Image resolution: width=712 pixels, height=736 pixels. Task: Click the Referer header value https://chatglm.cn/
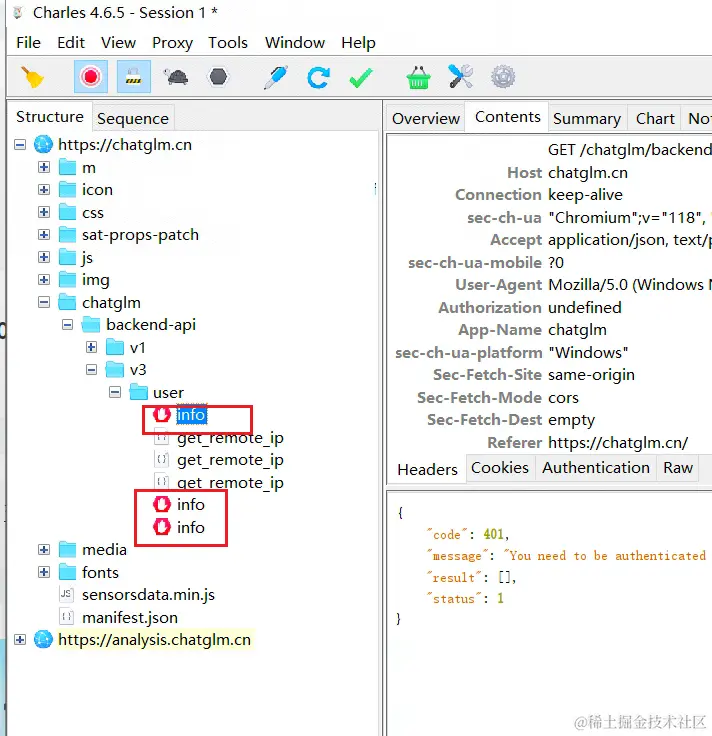tap(618, 443)
